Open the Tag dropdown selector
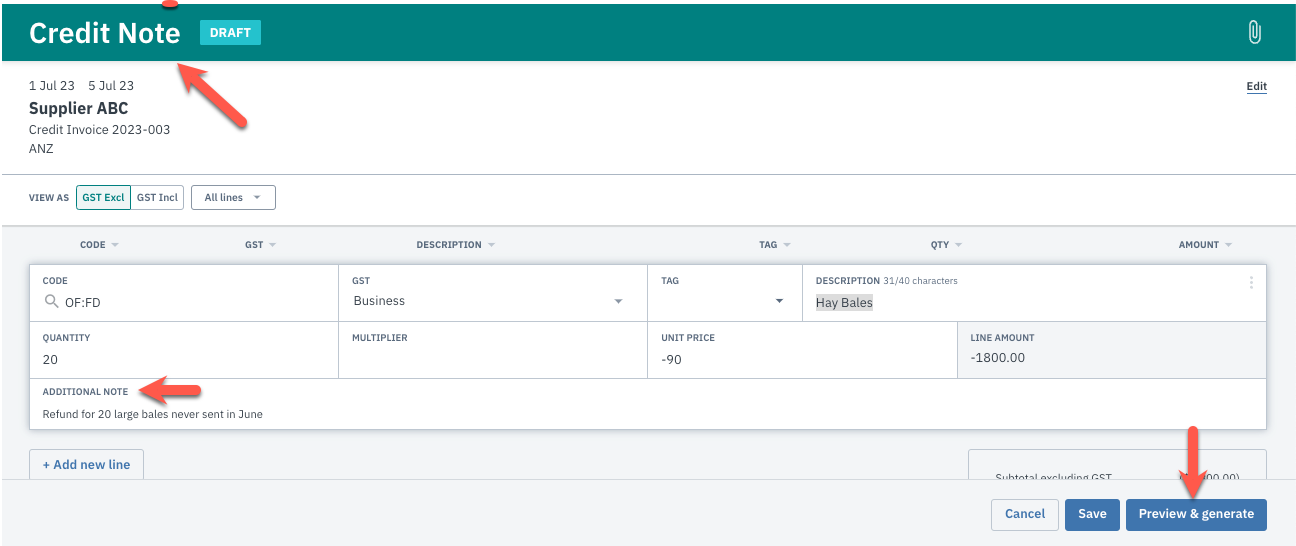The width and height of the screenshot is (1296, 546). point(778,301)
